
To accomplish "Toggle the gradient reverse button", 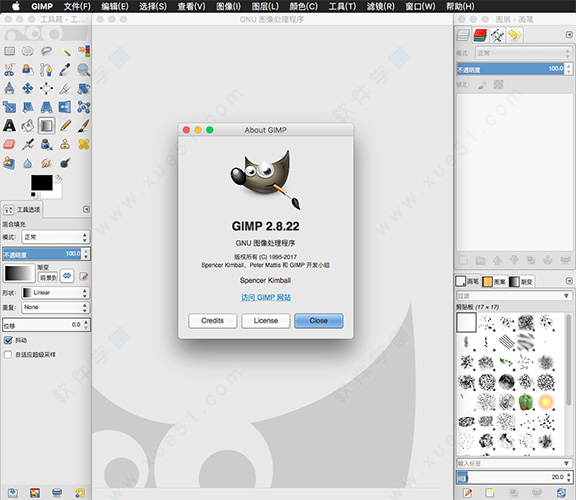I will pos(67,276).
